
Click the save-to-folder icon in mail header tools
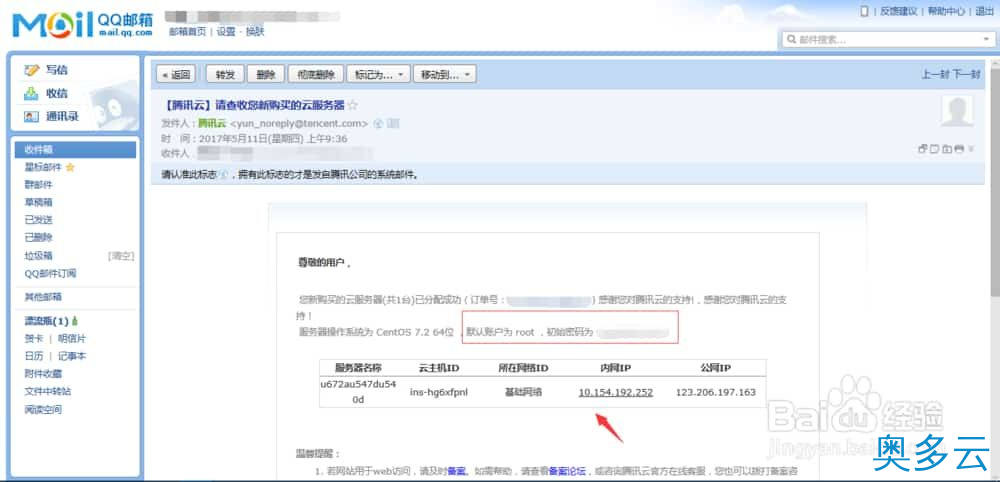pos(947,149)
